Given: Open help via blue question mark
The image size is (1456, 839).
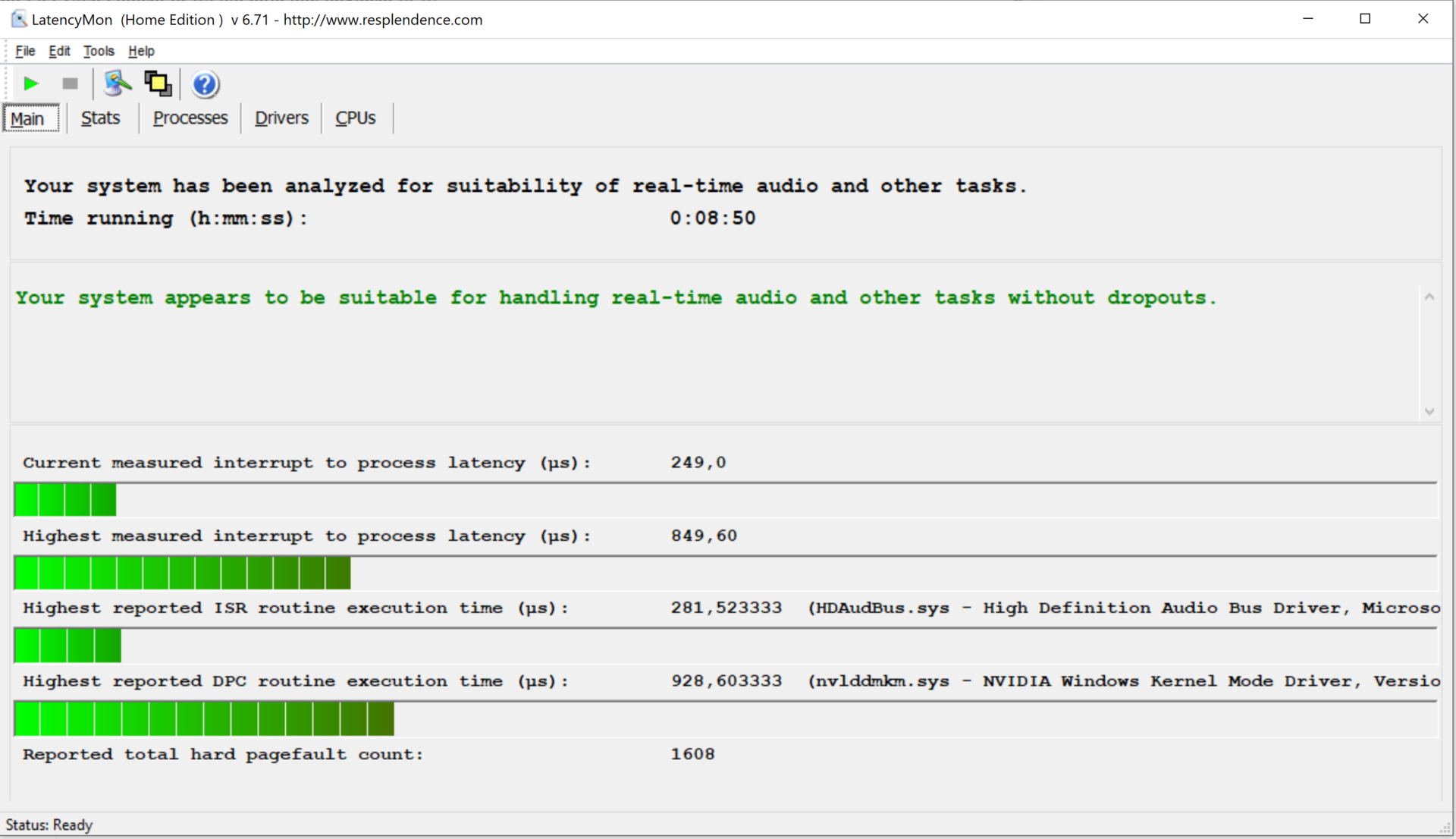Looking at the screenshot, I should click(205, 84).
